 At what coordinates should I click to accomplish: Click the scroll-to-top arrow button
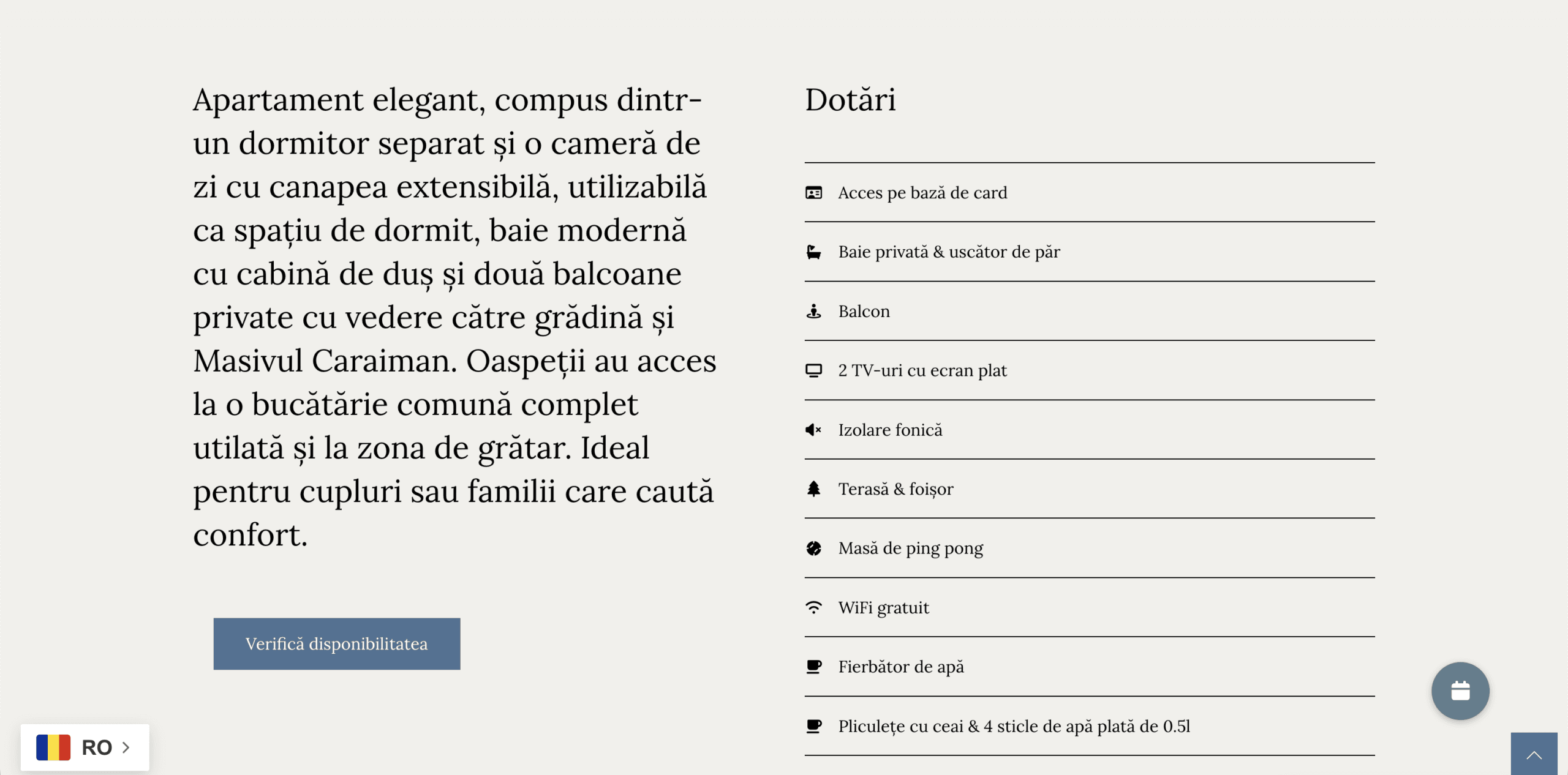(x=1534, y=754)
